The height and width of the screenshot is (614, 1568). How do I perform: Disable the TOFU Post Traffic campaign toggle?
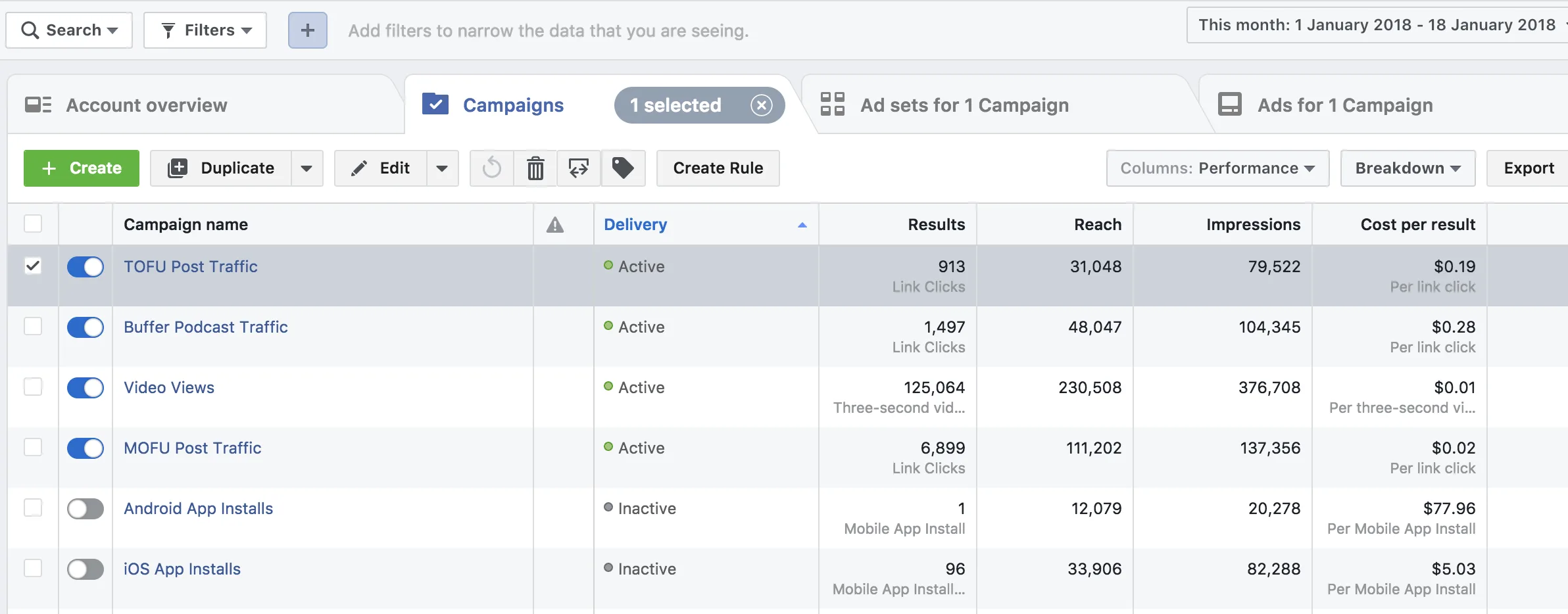click(x=86, y=267)
